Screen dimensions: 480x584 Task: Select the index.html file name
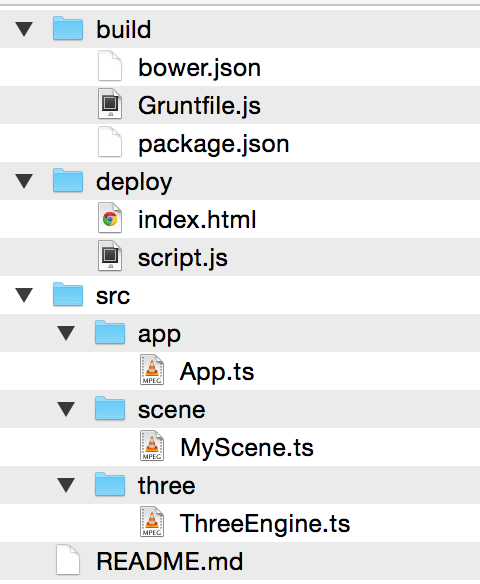pyautogui.click(x=197, y=219)
